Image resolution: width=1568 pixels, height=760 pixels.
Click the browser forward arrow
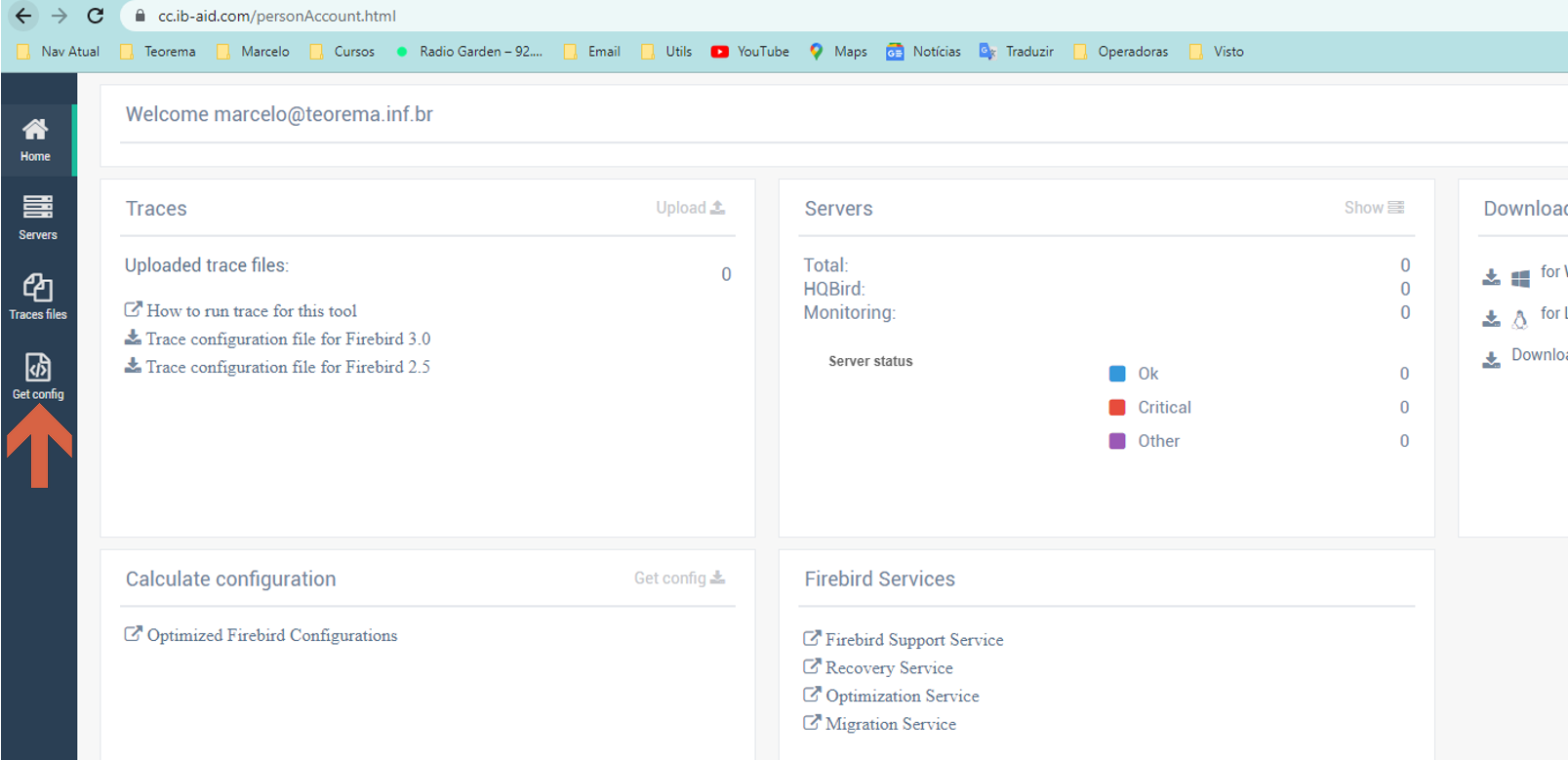[60, 16]
